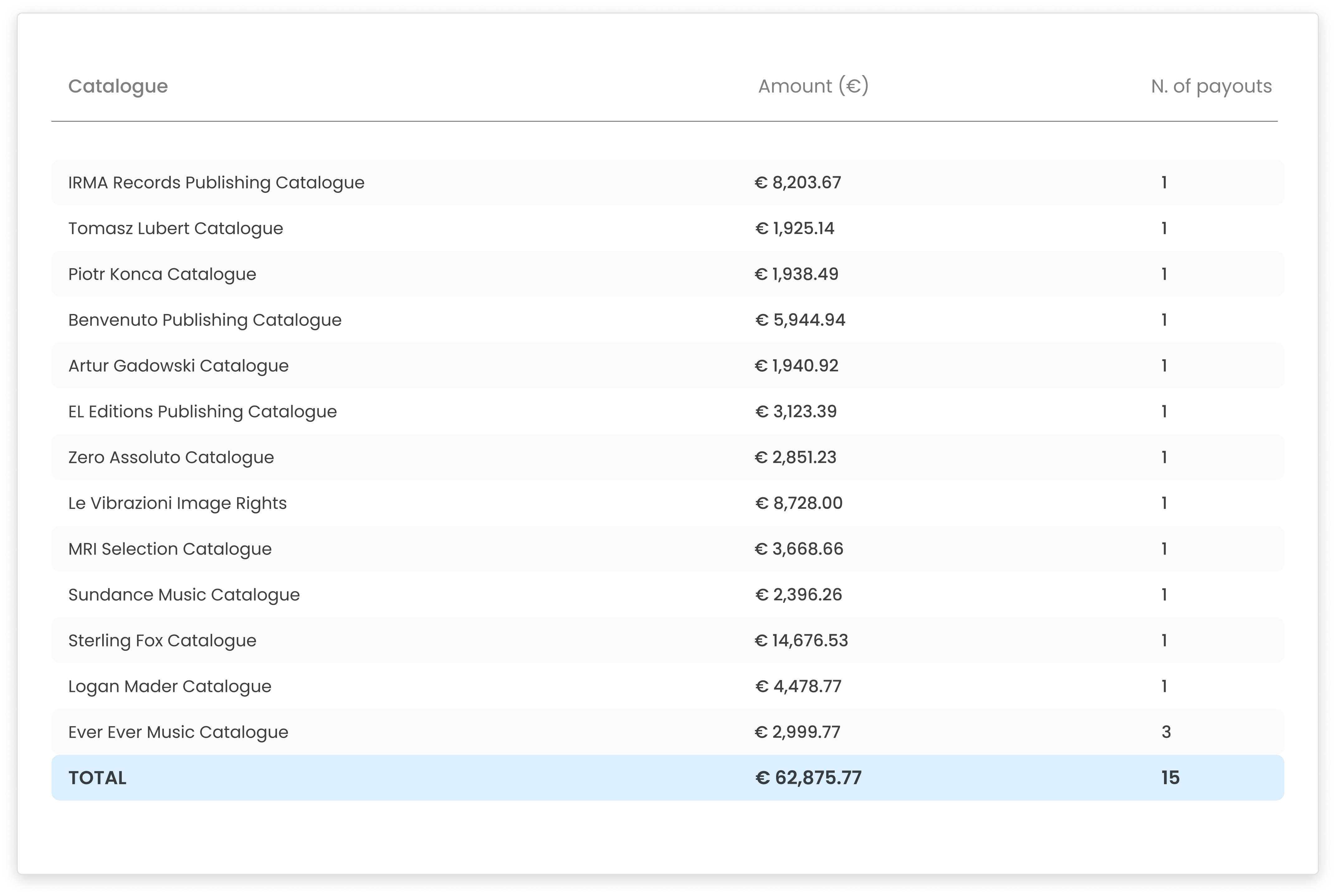Viewport: 1336px width, 896px height.
Task: Select Sundance Music Catalogue name
Action: [184, 594]
